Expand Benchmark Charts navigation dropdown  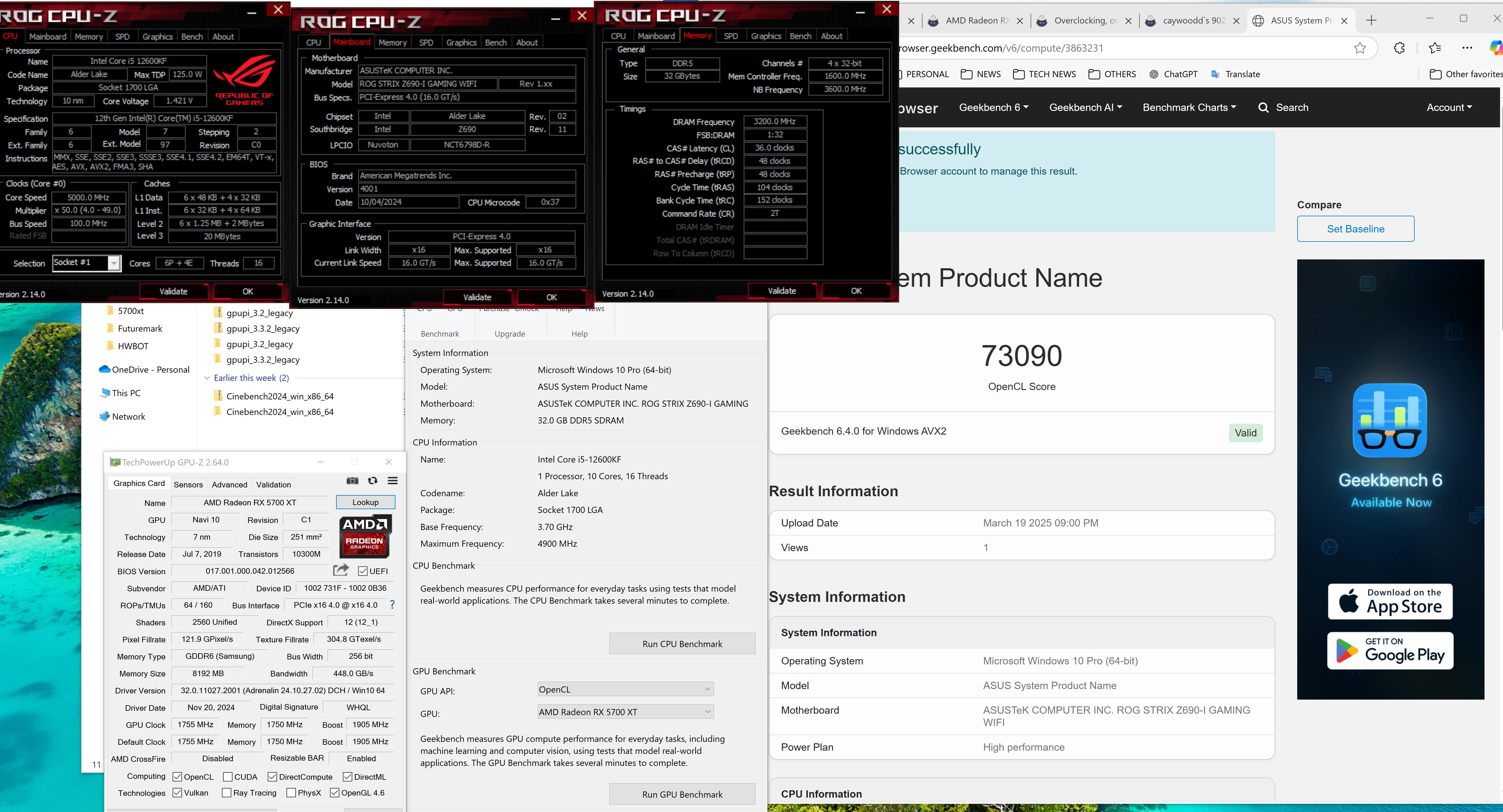(x=1189, y=108)
